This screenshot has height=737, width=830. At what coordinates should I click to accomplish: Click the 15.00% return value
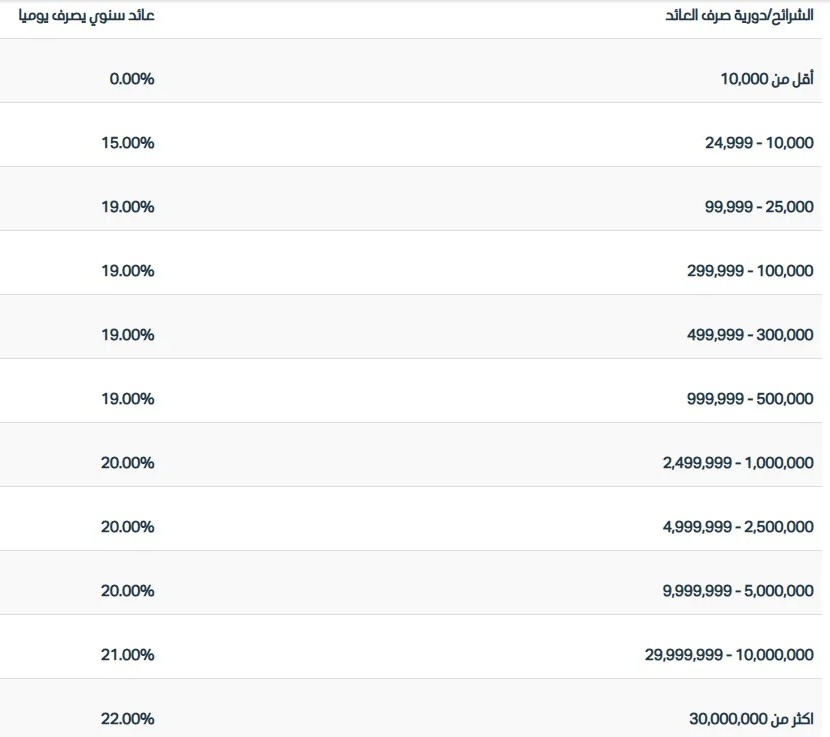(128, 143)
